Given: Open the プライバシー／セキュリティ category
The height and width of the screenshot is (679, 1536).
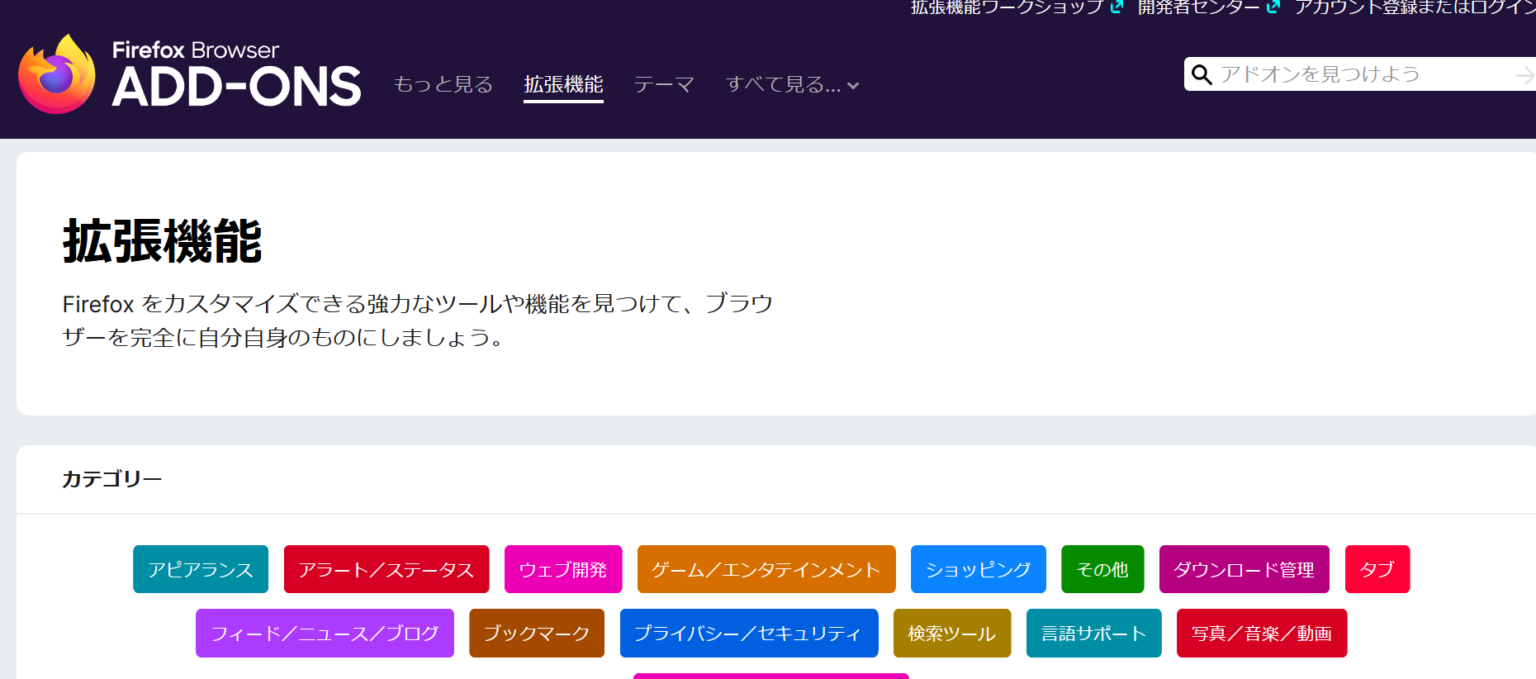Looking at the screenshot, I should pyautogui.click(x=748, y=633).
